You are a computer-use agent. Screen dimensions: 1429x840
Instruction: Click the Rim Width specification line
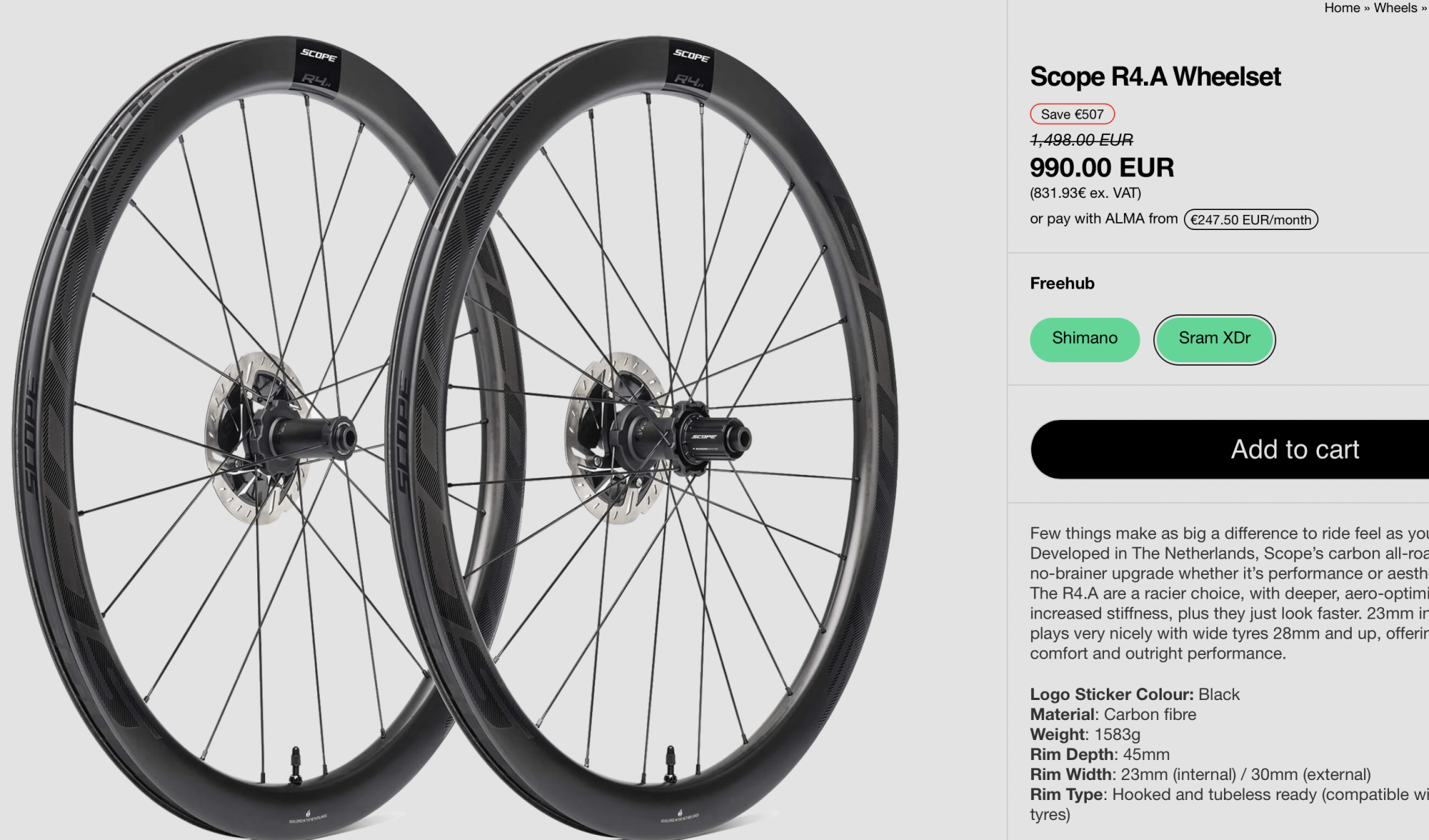pyautogui.click(x=1200, y=774)
